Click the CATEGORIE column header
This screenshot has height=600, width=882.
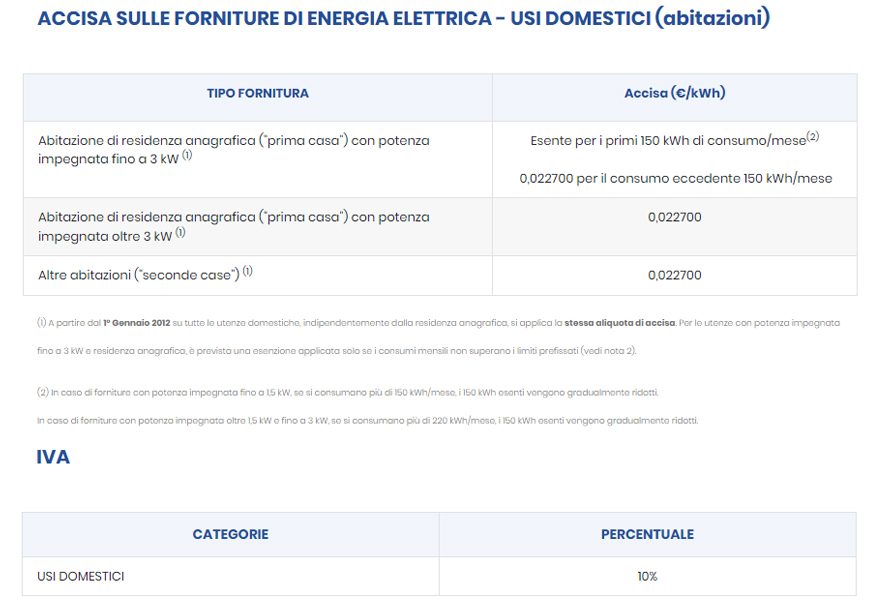[x=230, y=534]
